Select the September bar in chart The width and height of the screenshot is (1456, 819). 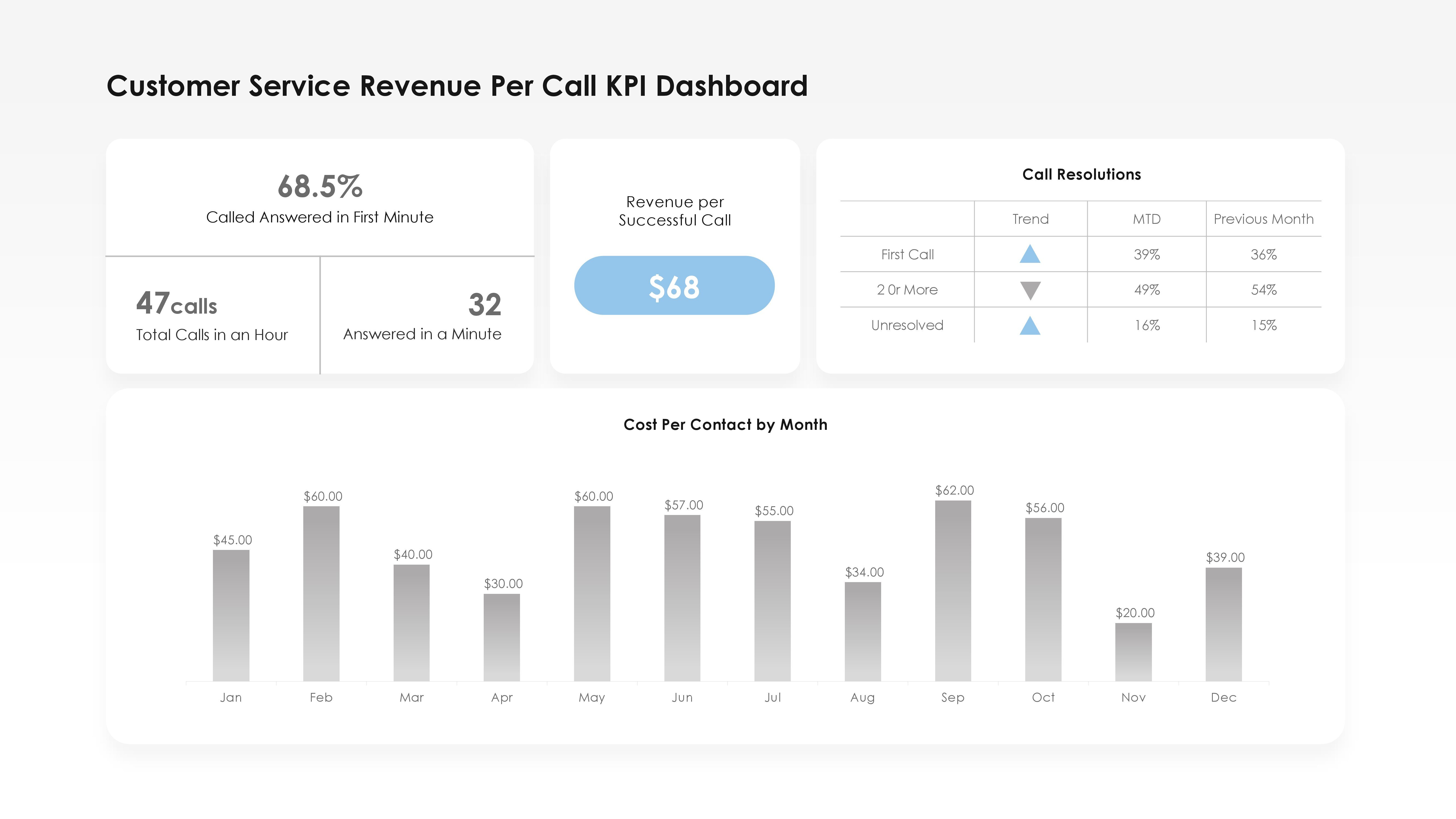(x=953, y=591)
